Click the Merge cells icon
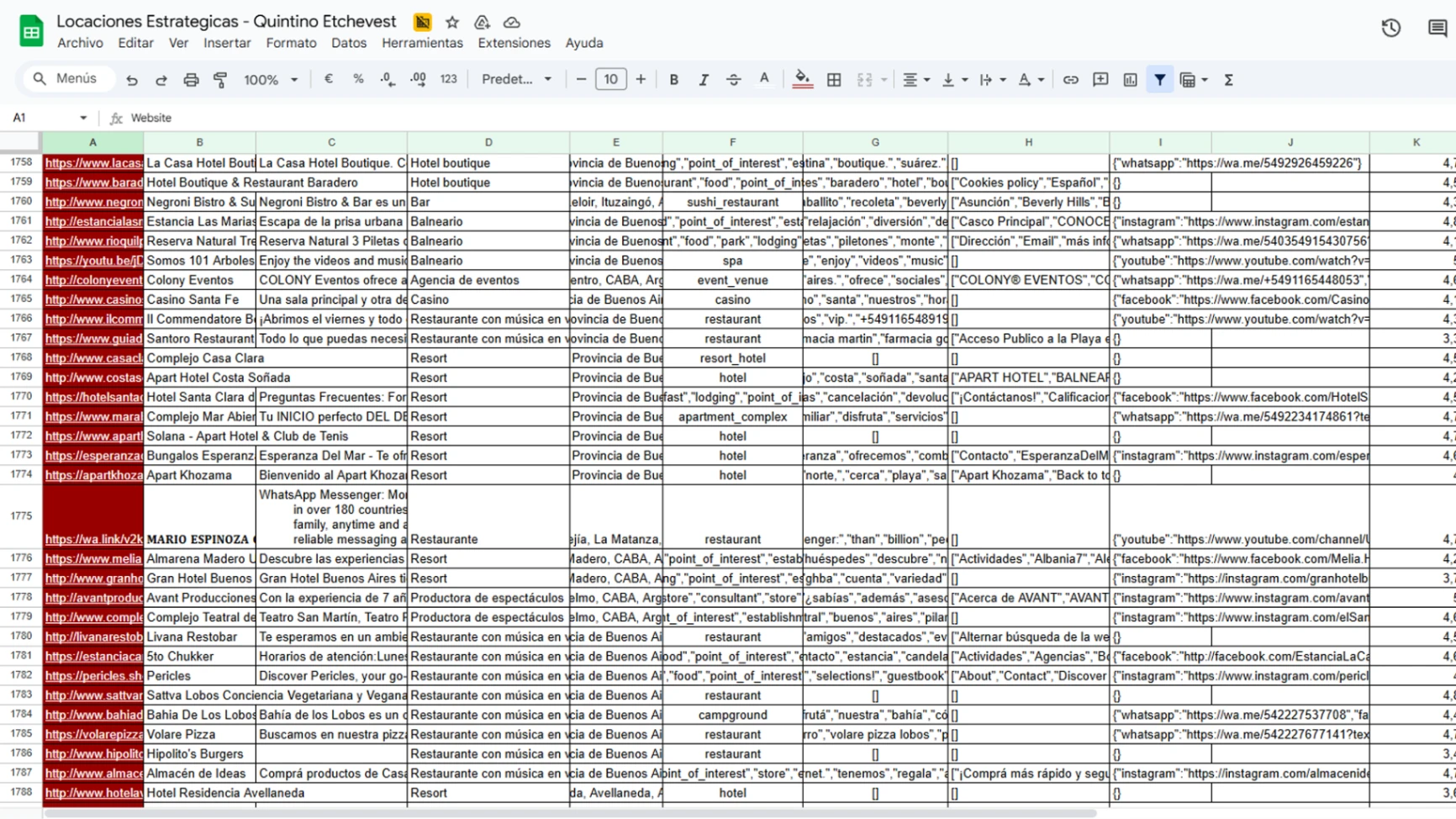The height and width of the screenshot is (819, 1456). (x=864, y=80)
